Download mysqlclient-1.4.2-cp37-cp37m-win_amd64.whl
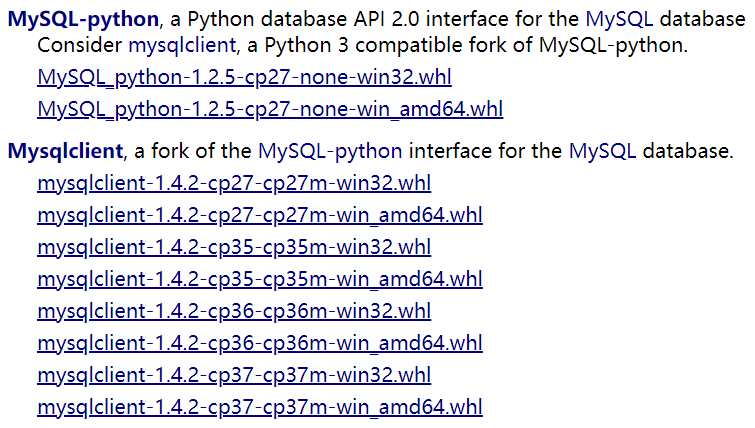 [x=260, y=407]
